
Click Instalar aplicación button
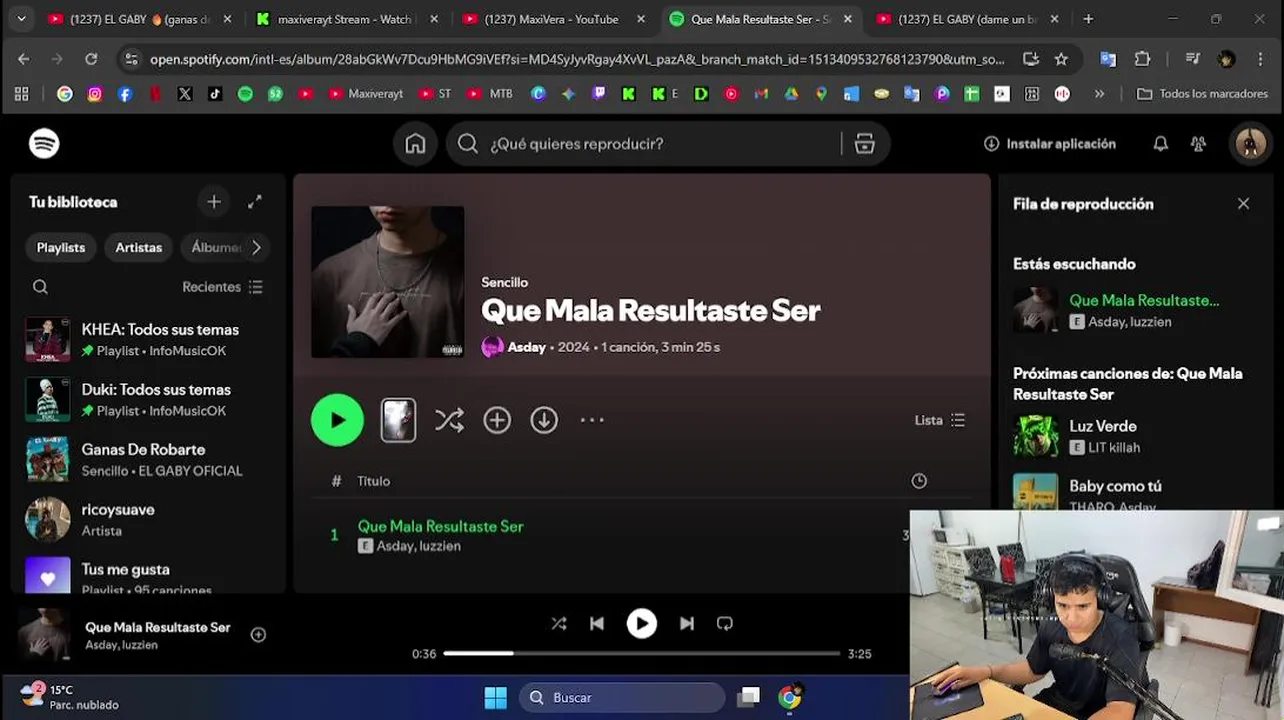click(x=1049, y=144)
